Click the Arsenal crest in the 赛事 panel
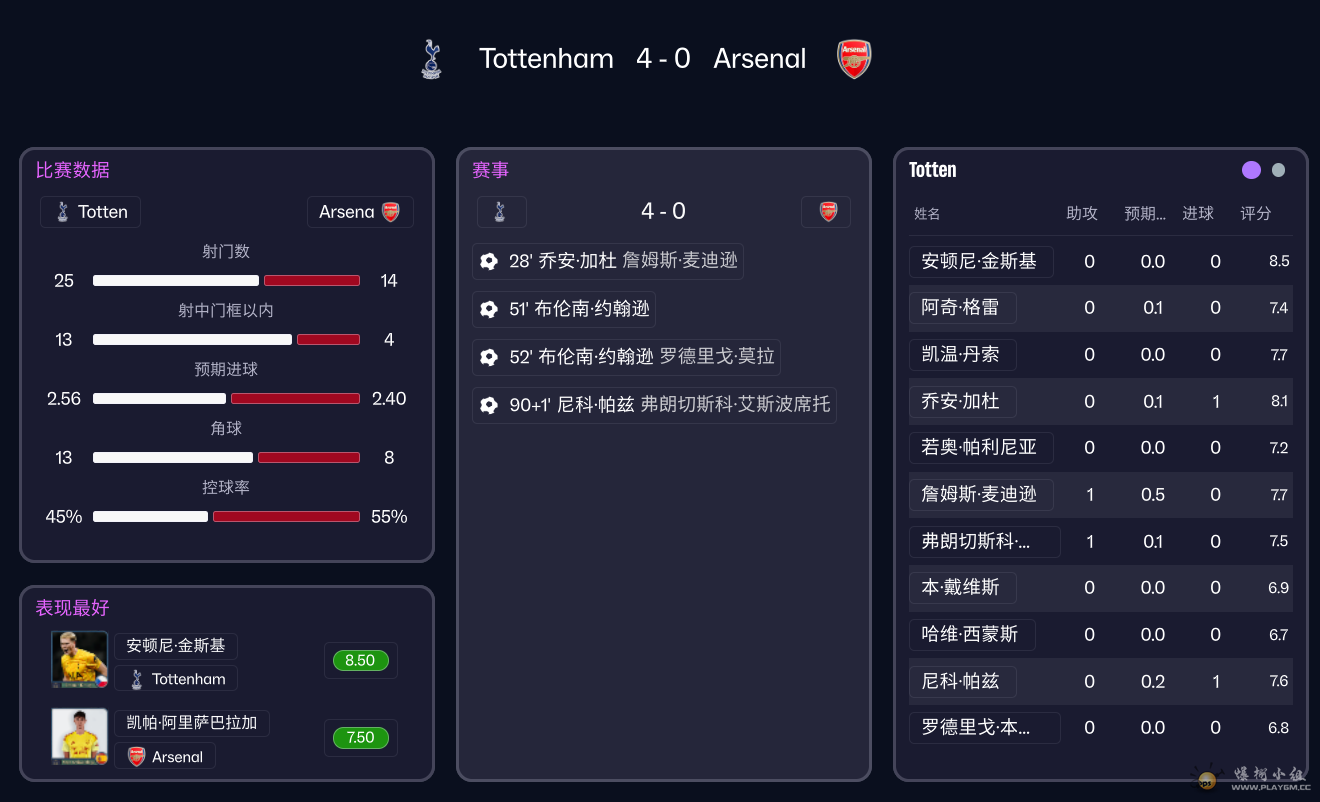1320x802 pixels. click(x=827, y=212)
